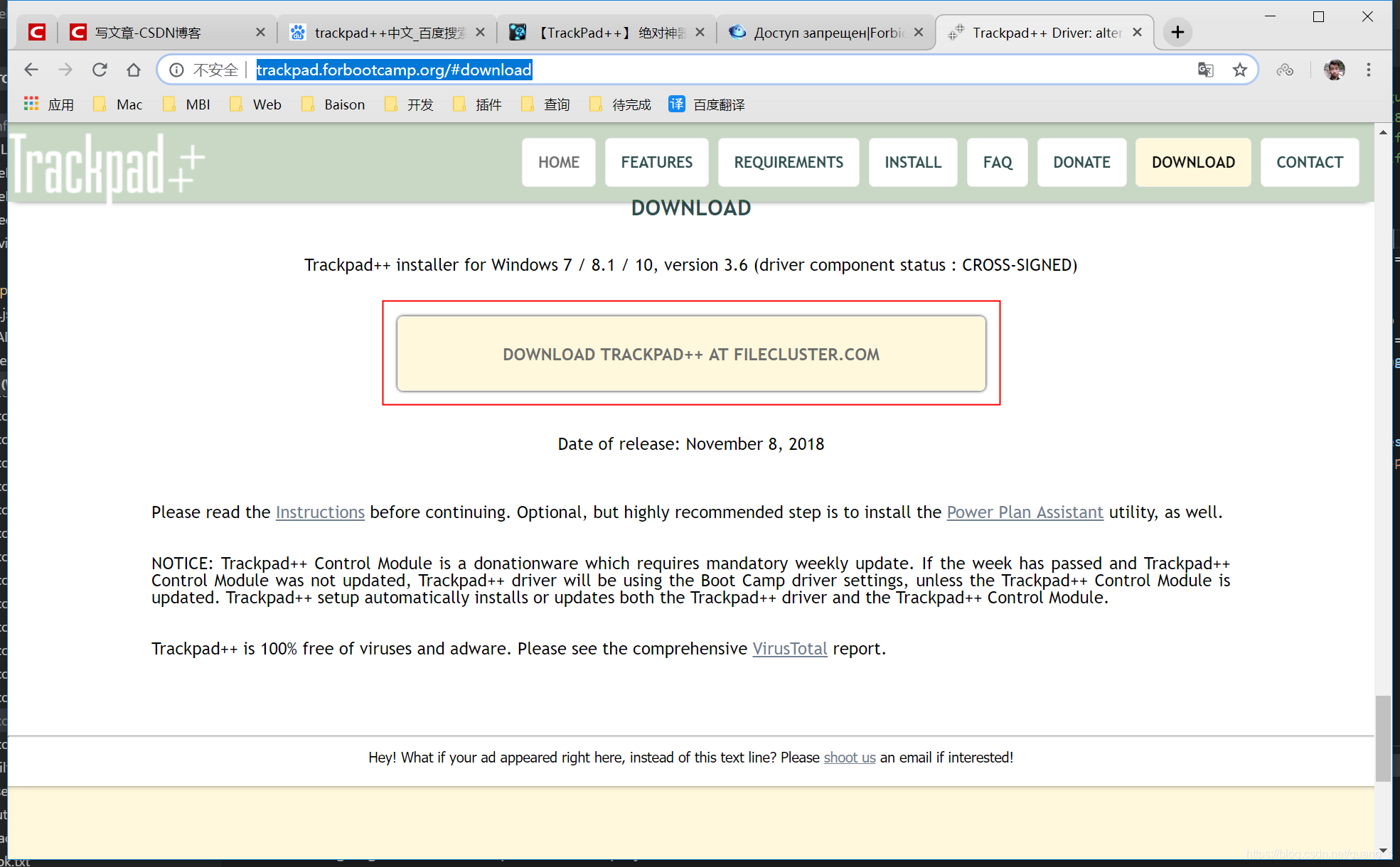Open a new tab with plus button
The width and height of the screenshot is (1400, 867).
[x=1177, y=32]
